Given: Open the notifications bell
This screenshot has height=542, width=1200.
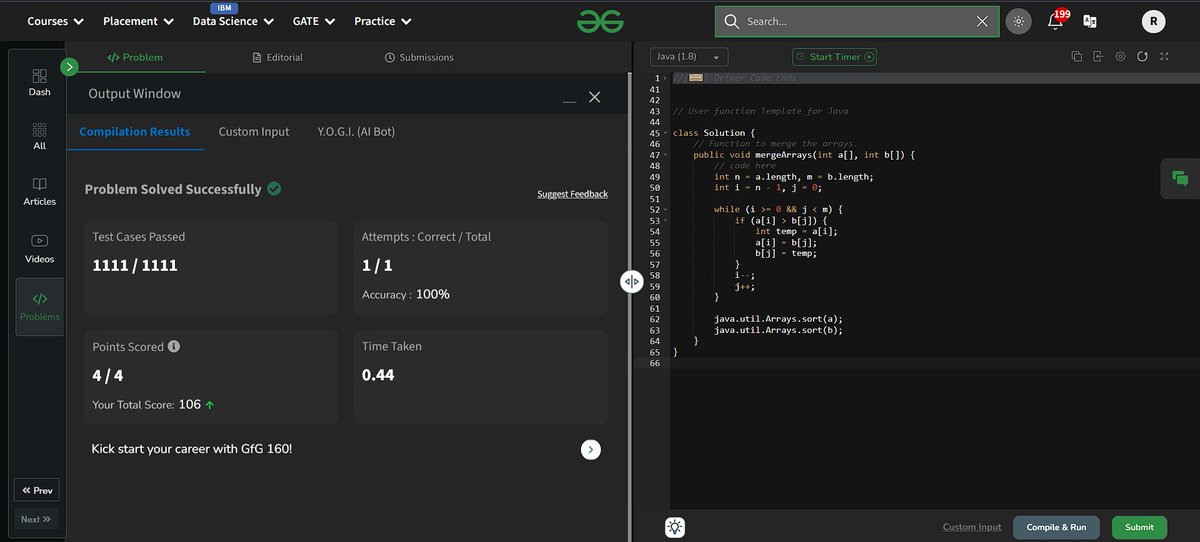Looking at the screenshot, I should pyautogui.click(x=1055, y=21).
